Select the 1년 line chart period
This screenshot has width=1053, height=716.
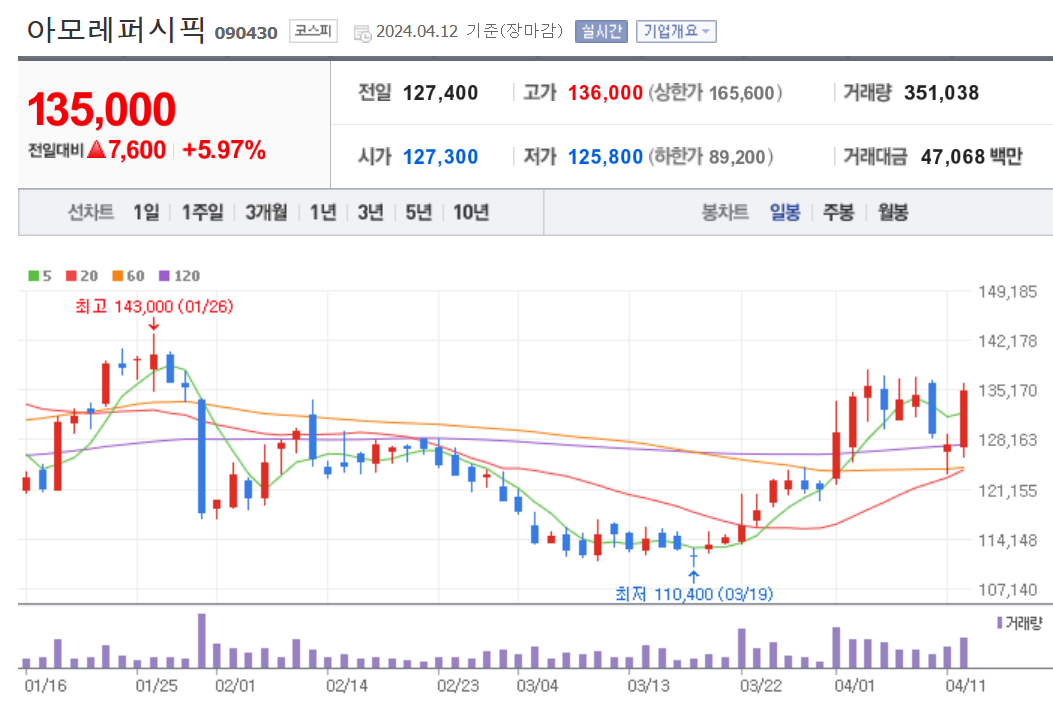point(323,212)
